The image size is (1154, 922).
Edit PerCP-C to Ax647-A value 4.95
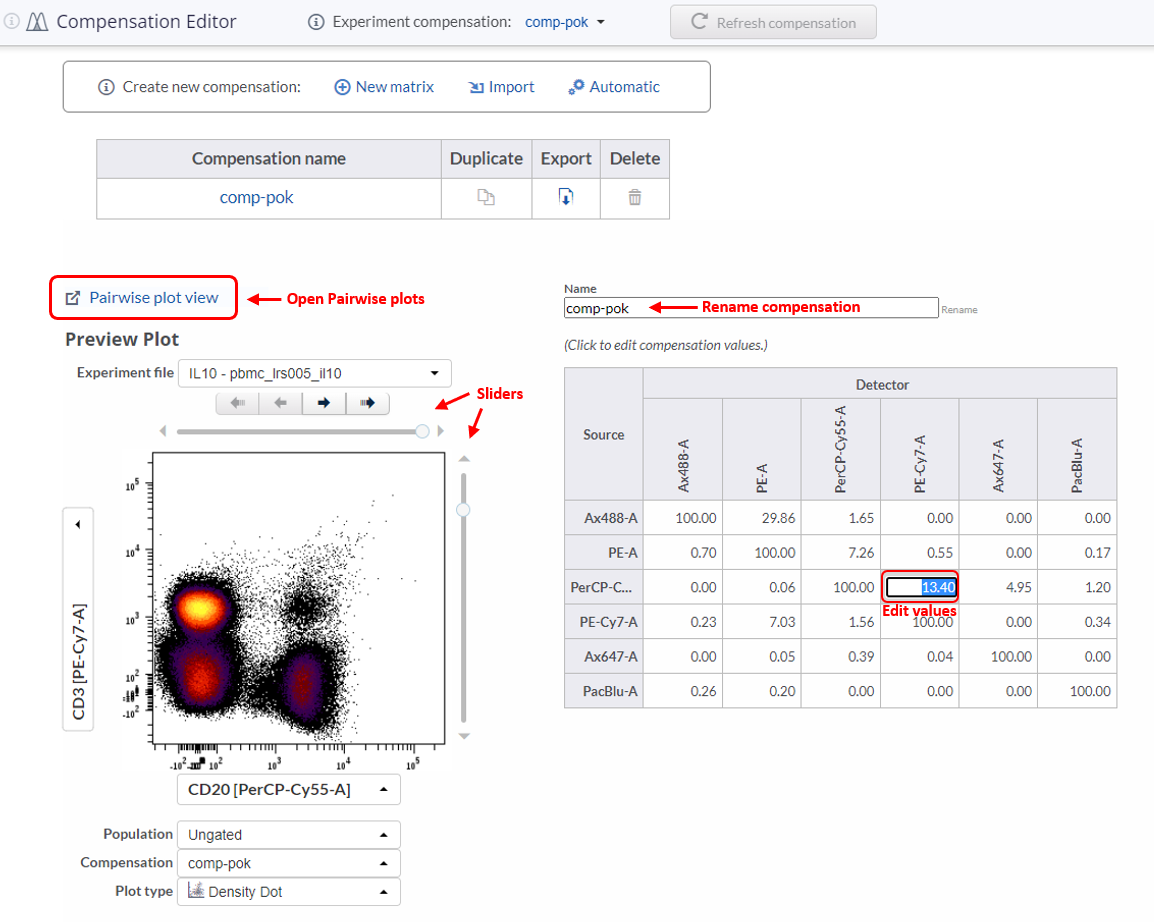tap(998, 587)
